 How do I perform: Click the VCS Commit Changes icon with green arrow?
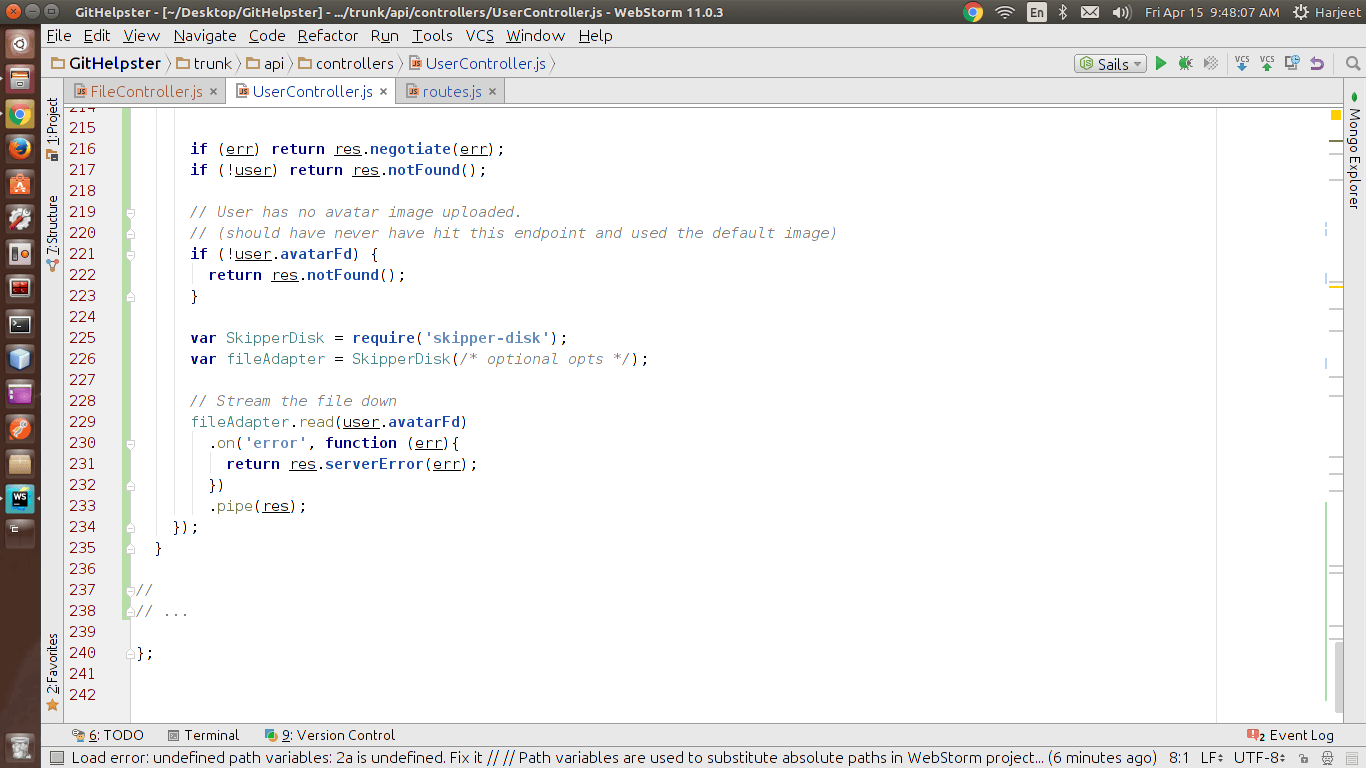1267,63
